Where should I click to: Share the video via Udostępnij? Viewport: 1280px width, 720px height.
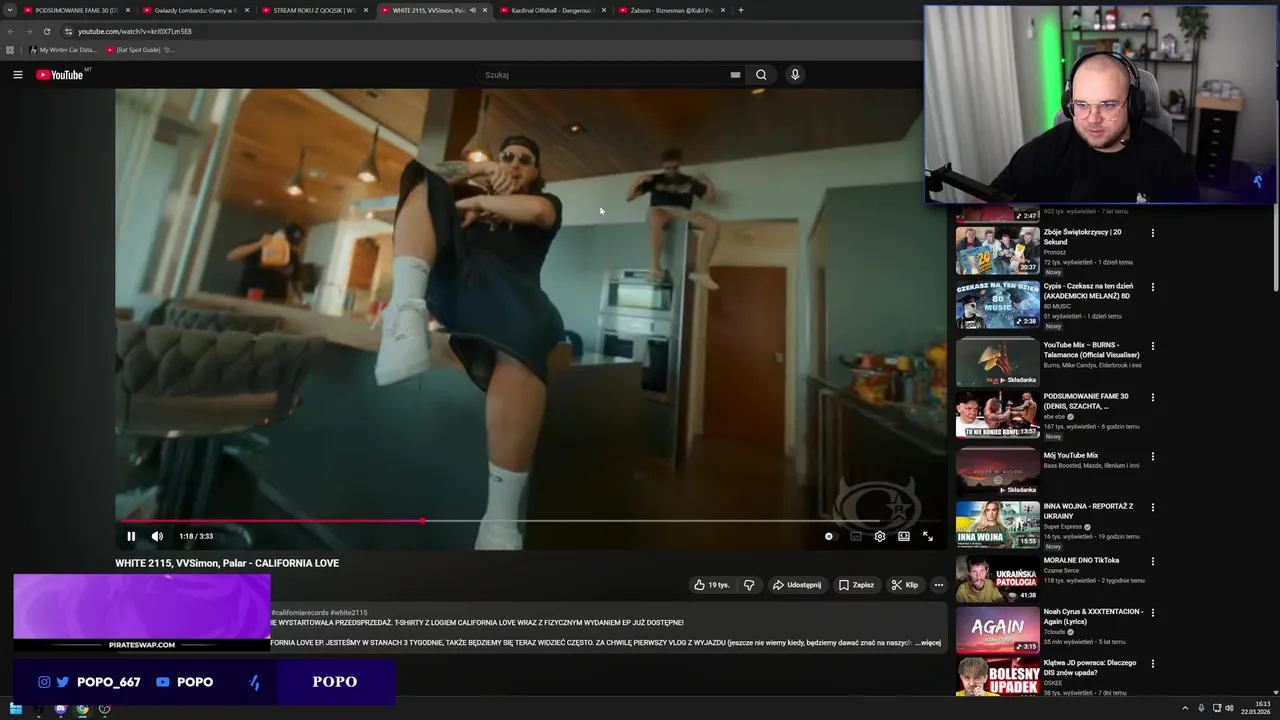pyautogui.click(x=797, y=585)
